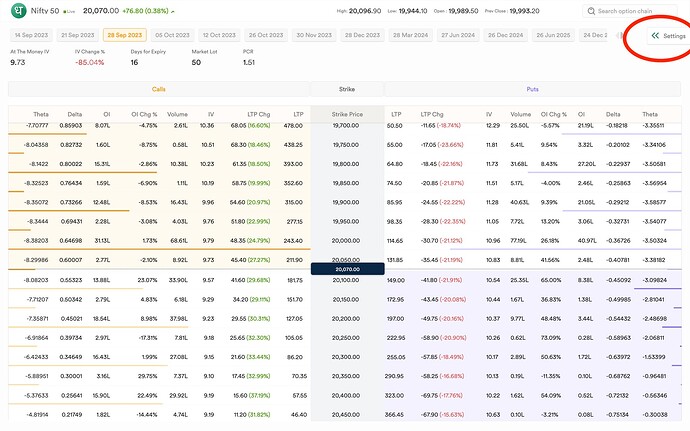The image size is (690, 431).
Task: Click the Calls Volume column header
Action: 177,114
